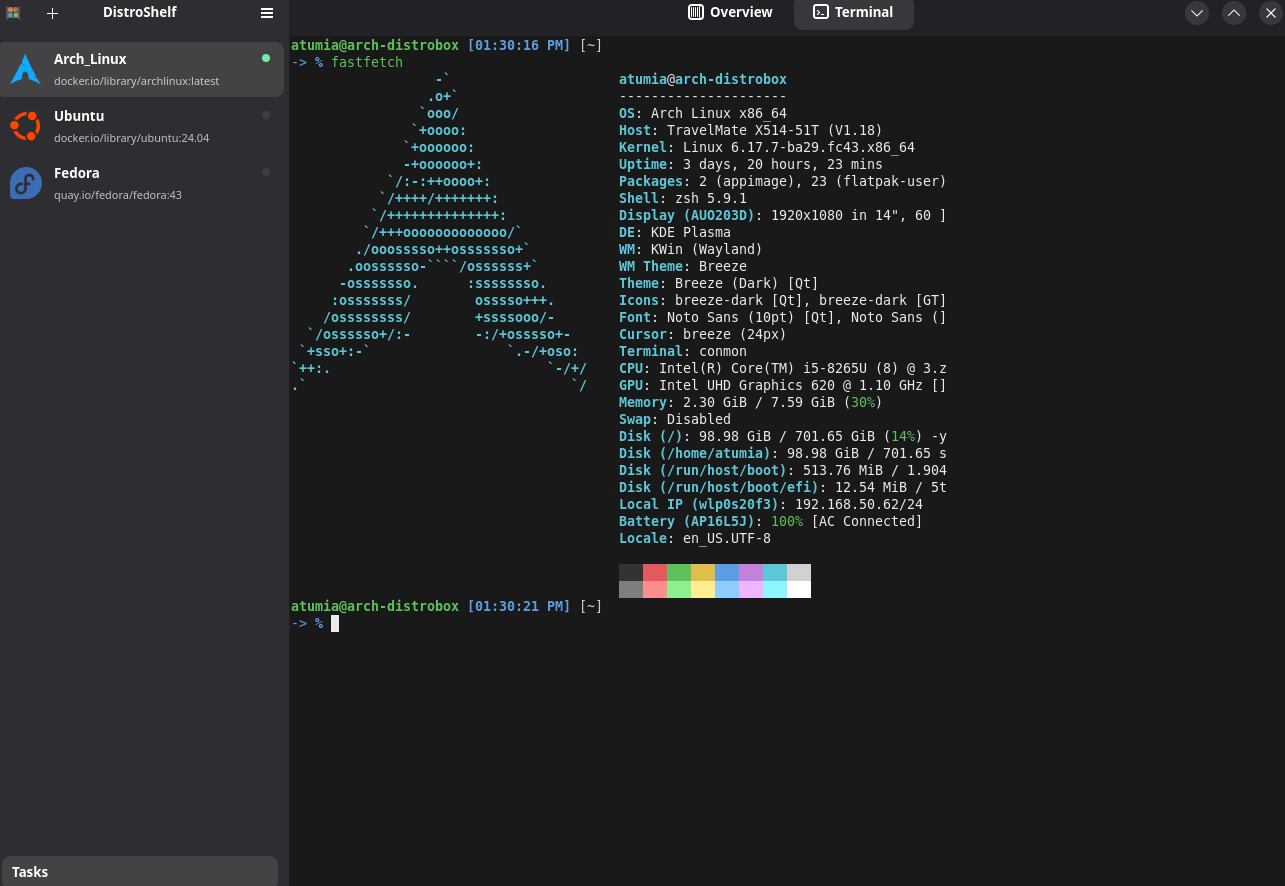Viewport: 1285px width, 886px height.
Task: Open the hamburger main menu
Action: pos(267,13)
